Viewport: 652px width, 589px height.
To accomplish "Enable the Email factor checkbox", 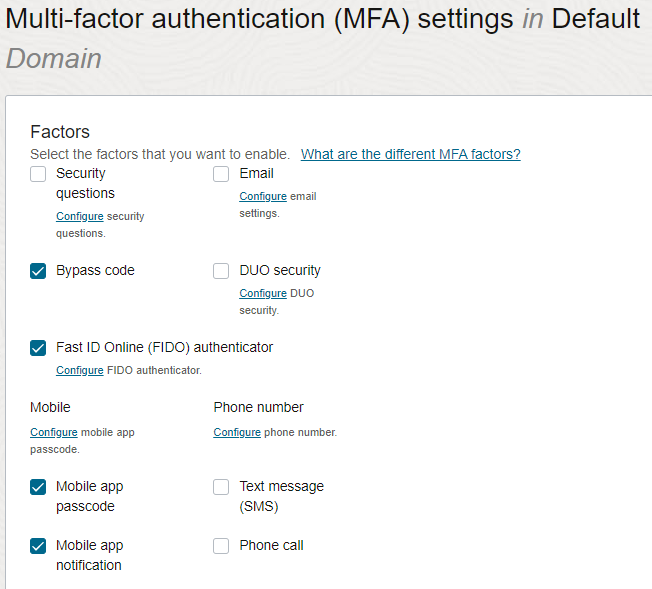I will (x=222, y=174).
